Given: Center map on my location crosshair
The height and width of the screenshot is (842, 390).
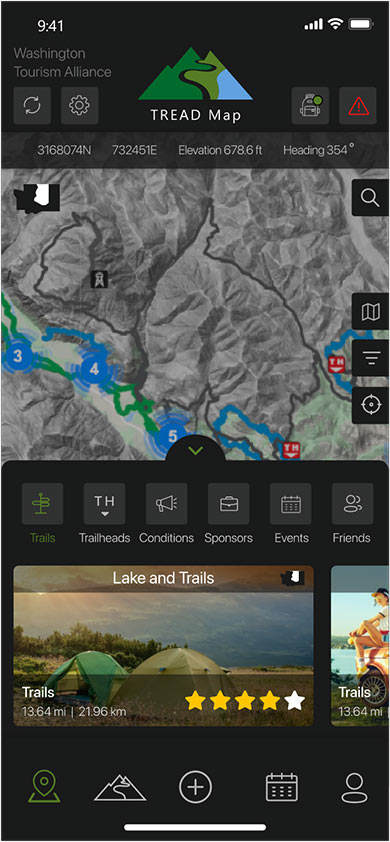Looking at the screenshot, I should (370, 405).
